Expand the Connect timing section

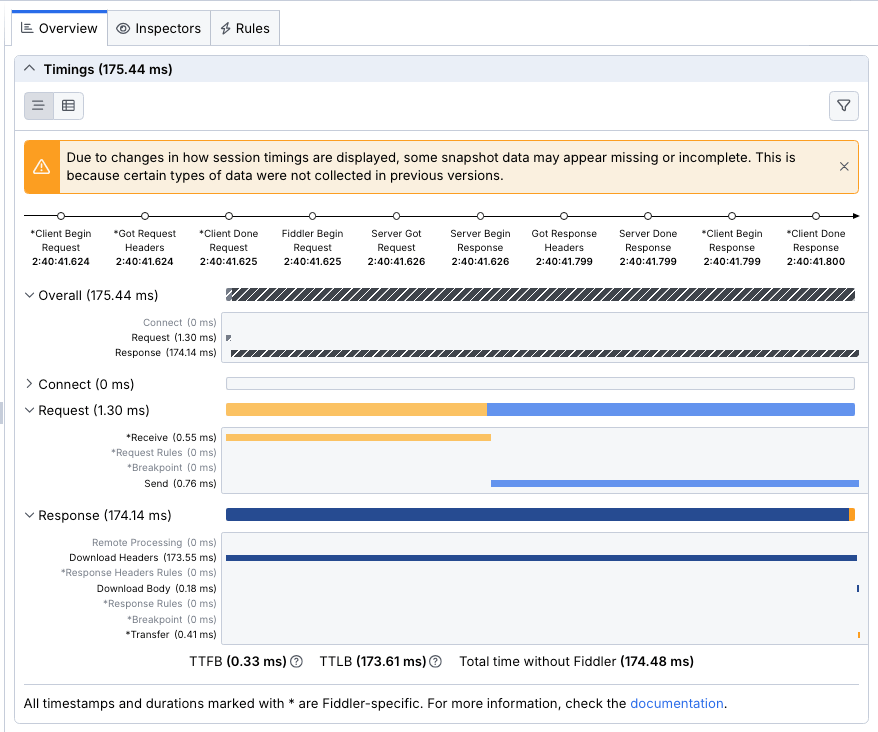(29, 384)
